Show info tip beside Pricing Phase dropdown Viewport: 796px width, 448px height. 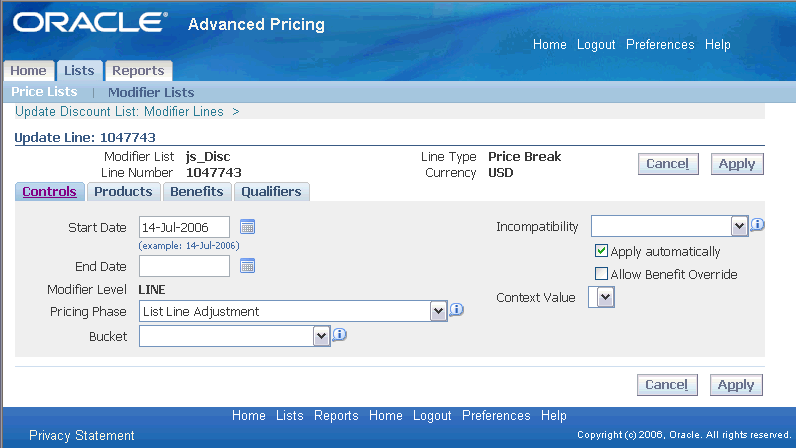click(x=456, y=309)
